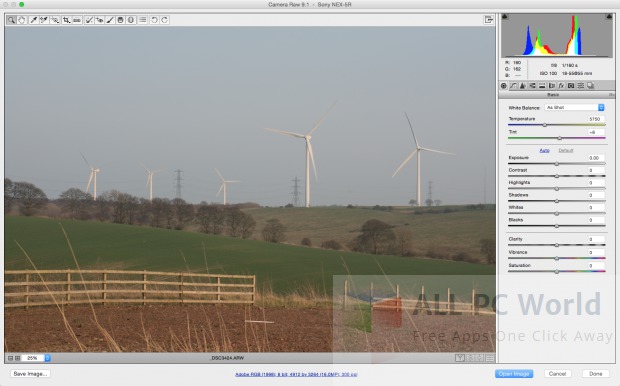Activate the Crop tool
The width and height of the screenshot is (620, 386).
[66, 20]
